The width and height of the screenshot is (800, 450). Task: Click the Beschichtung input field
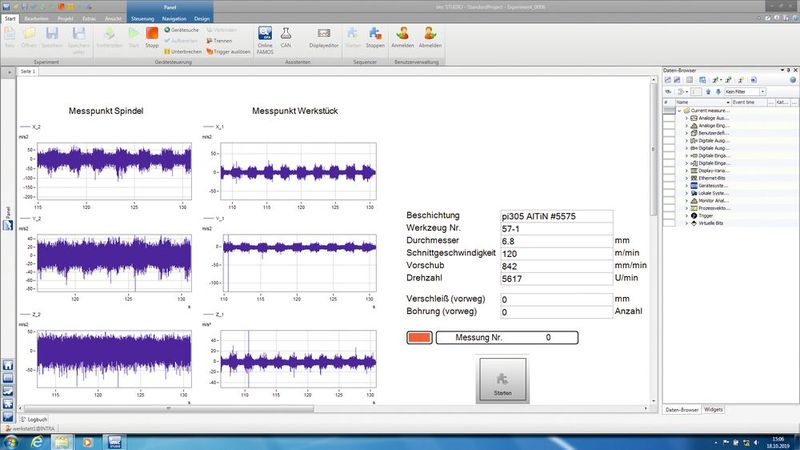pos(554,215)
